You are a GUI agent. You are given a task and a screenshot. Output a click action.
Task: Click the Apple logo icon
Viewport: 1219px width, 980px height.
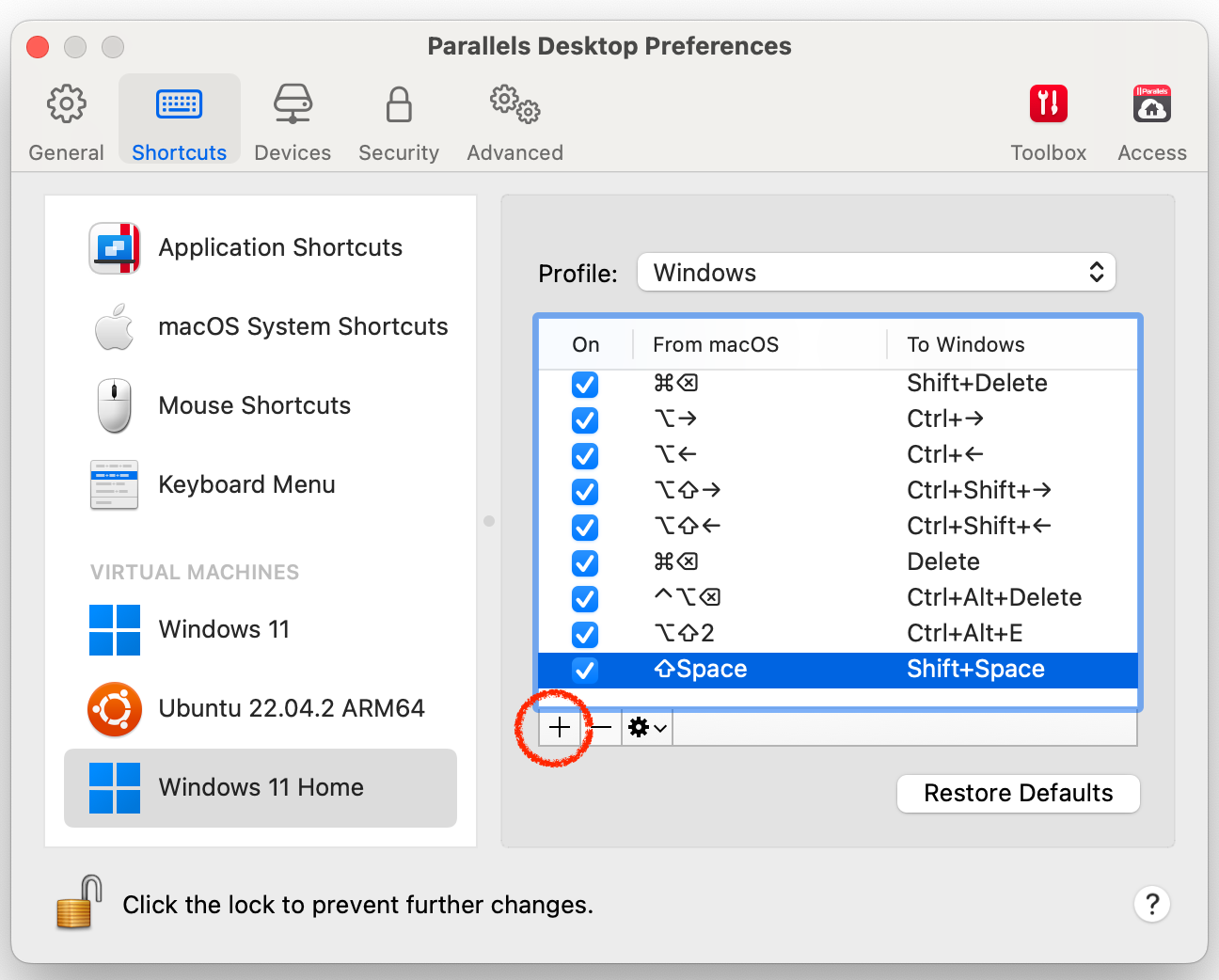point(115,326)
